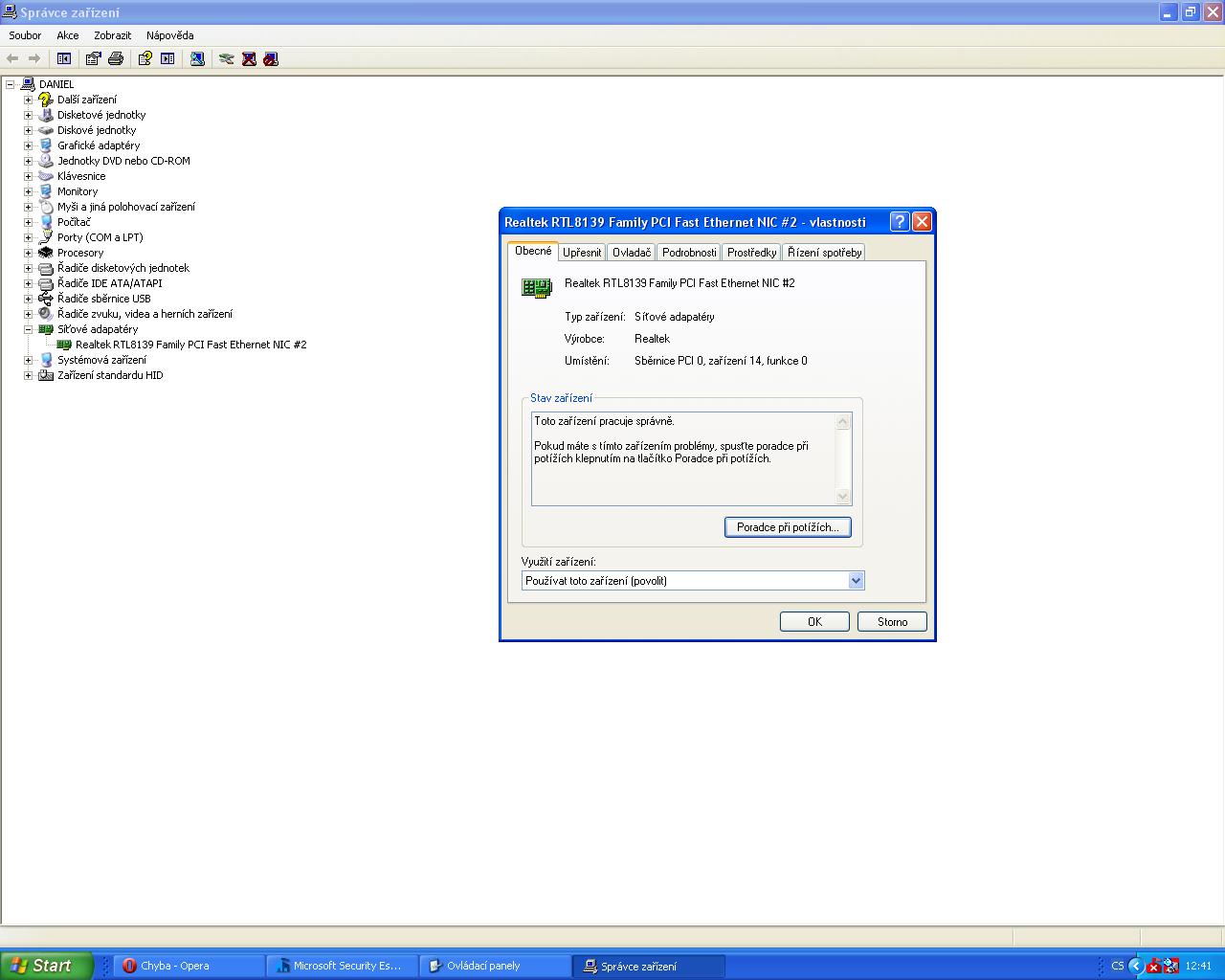Click the dialog's question-mark help button
1225x980 pixels.
[900, 222]
